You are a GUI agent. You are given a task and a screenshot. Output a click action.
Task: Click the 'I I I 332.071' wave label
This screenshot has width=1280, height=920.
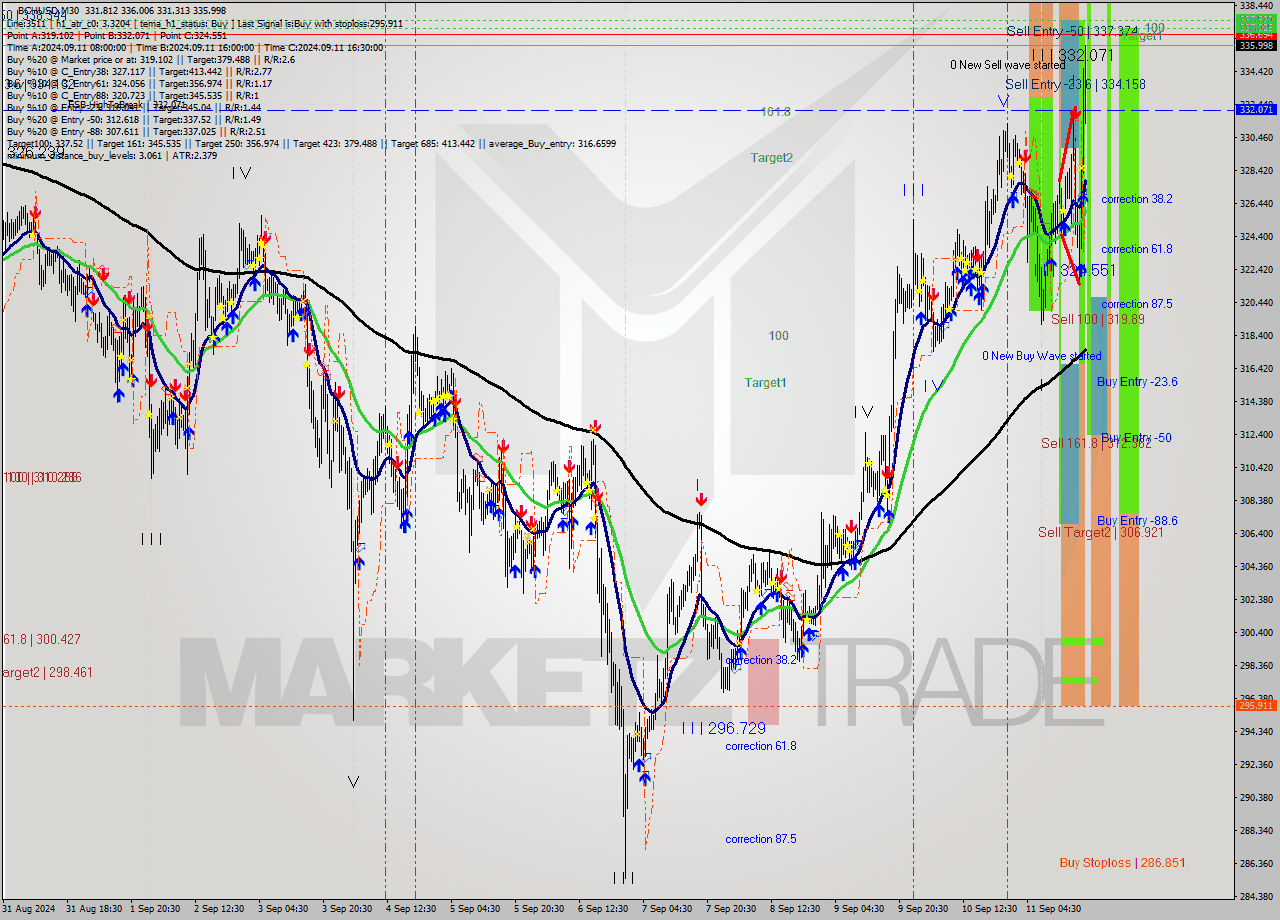pyautogui.click(x=1071, y=54)
